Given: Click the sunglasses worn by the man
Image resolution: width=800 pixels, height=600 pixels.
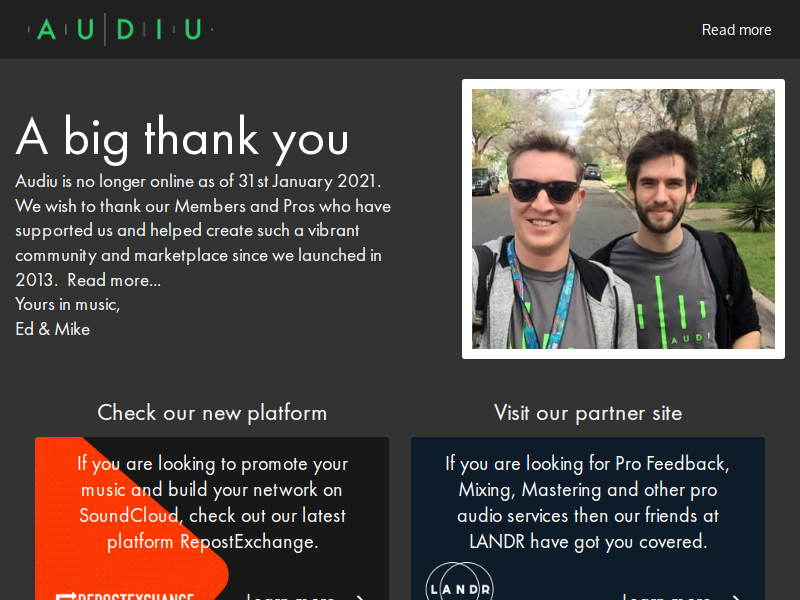Looking at the screenshot, I should pos(544,190).
